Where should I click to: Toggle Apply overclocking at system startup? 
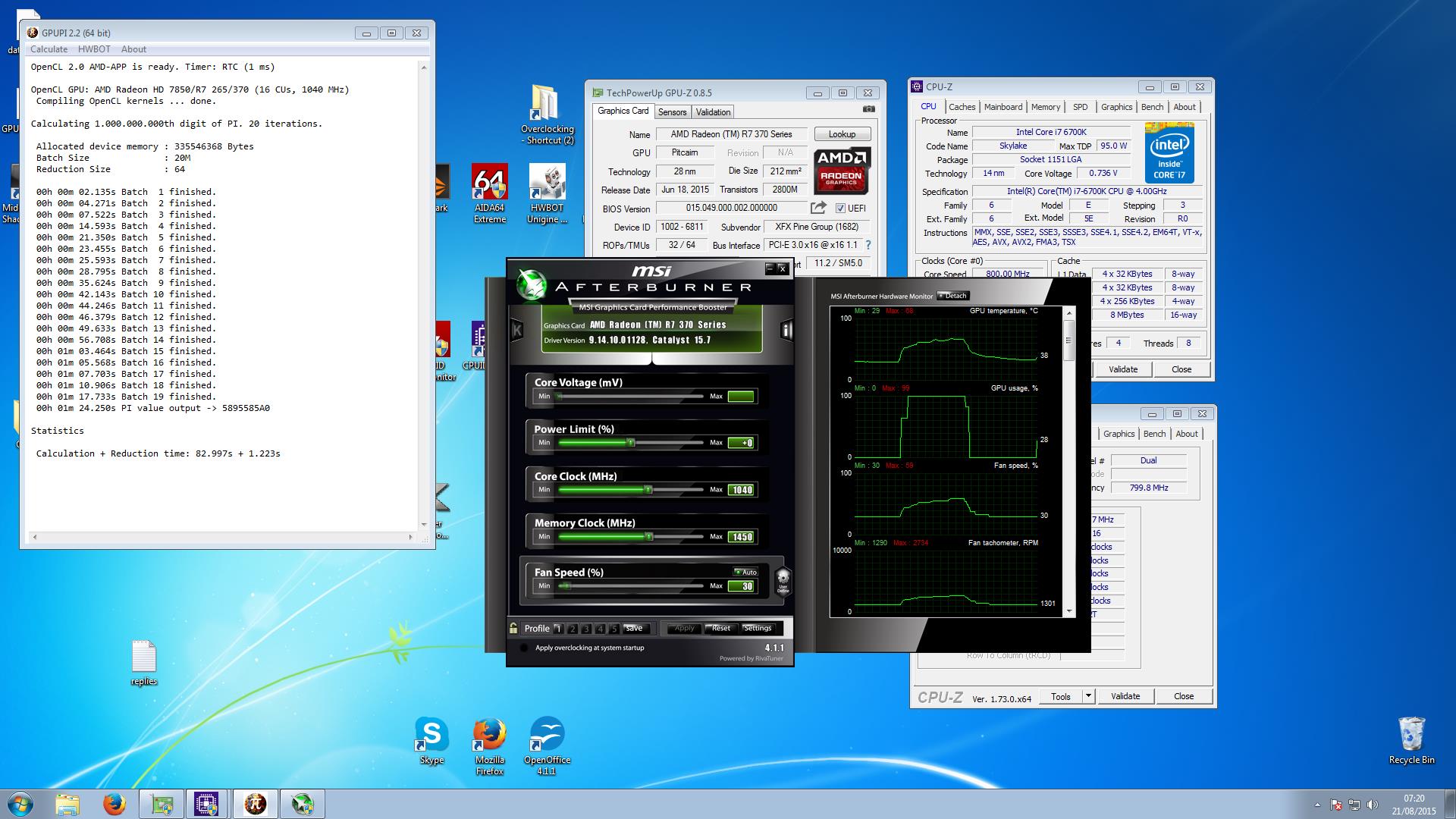pos(523,648)
